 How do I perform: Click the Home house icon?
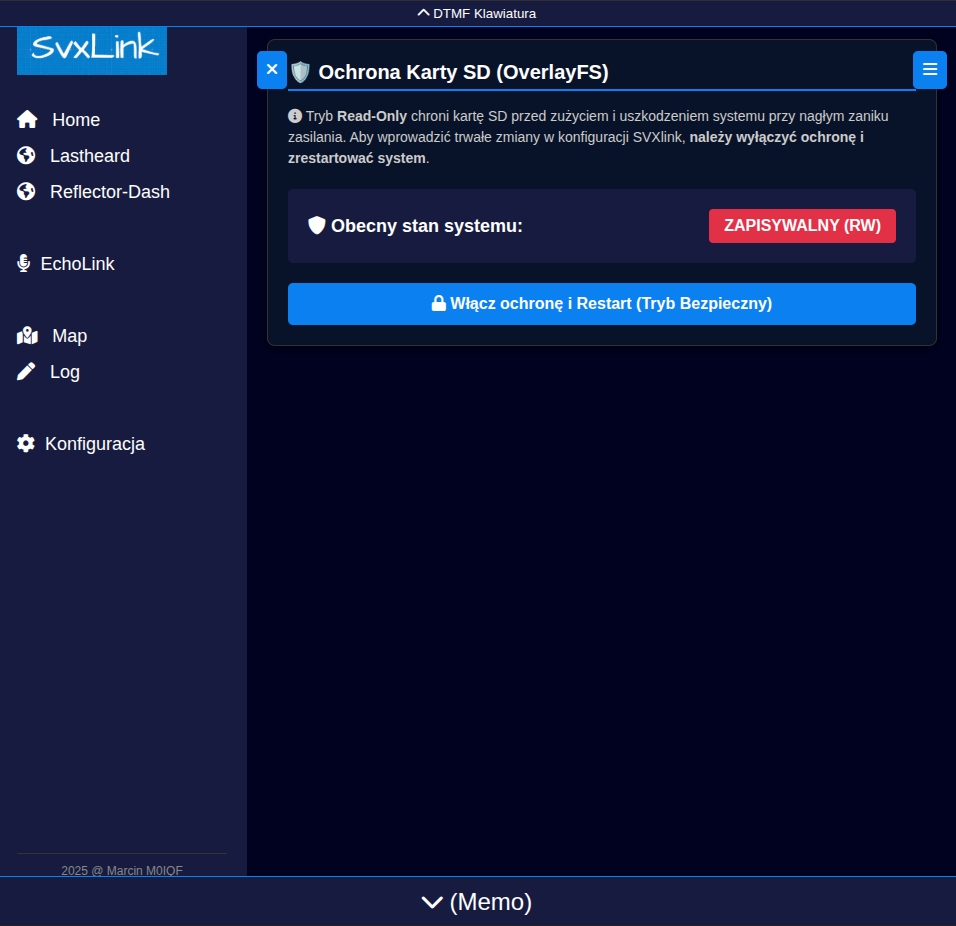click(x=27, y=120)
